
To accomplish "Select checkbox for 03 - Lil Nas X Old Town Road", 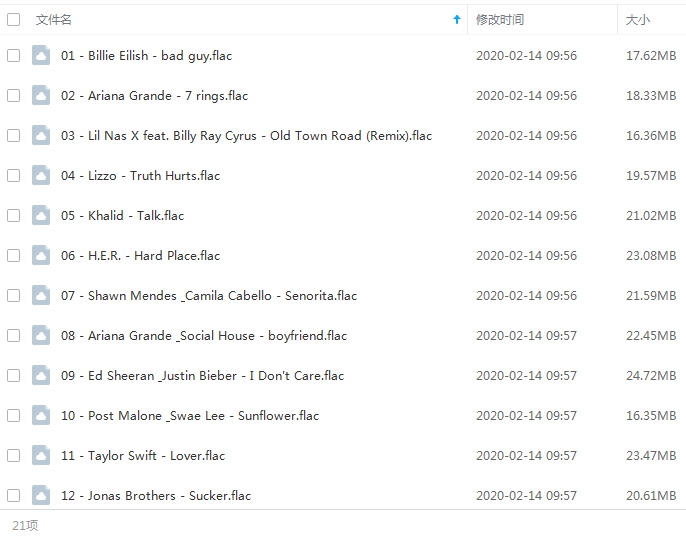I will click(x=14, y=136).
